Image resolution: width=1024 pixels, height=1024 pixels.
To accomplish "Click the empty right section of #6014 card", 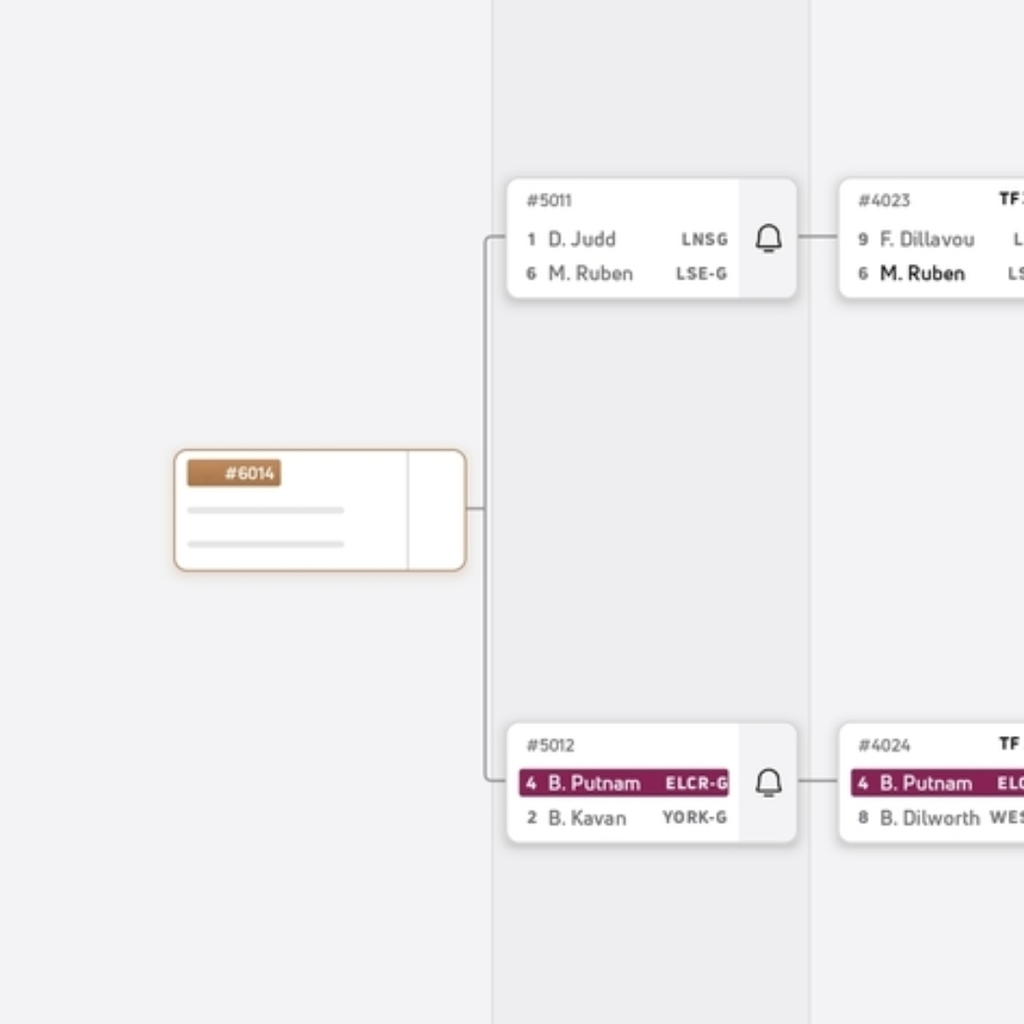I will (x=436, y=510).
